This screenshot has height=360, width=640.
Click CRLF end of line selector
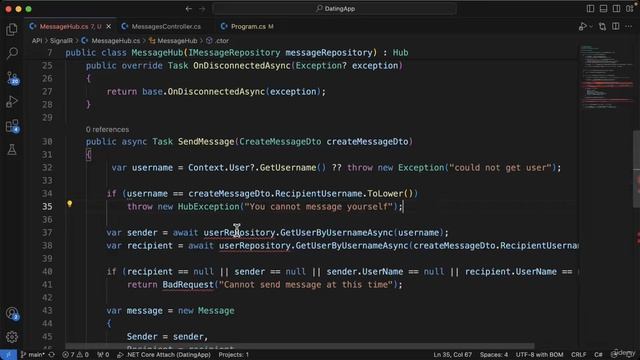[x=578, y=355]
